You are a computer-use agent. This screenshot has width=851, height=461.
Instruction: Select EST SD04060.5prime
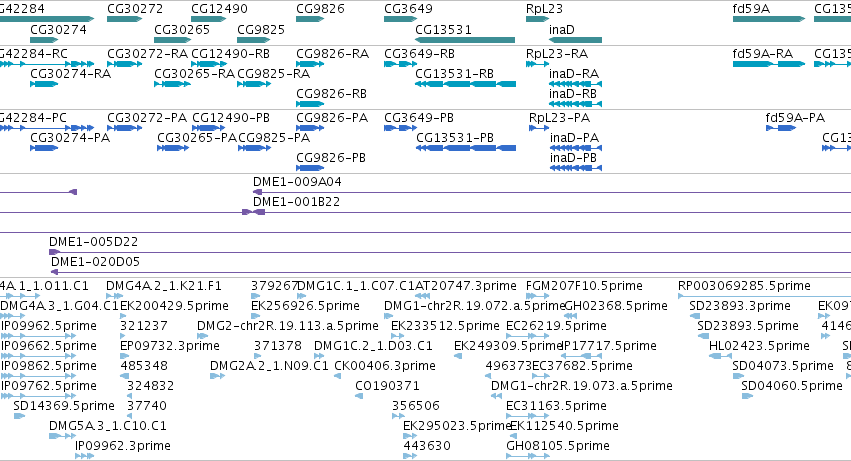pyautogui.click(x=792, y=386)
